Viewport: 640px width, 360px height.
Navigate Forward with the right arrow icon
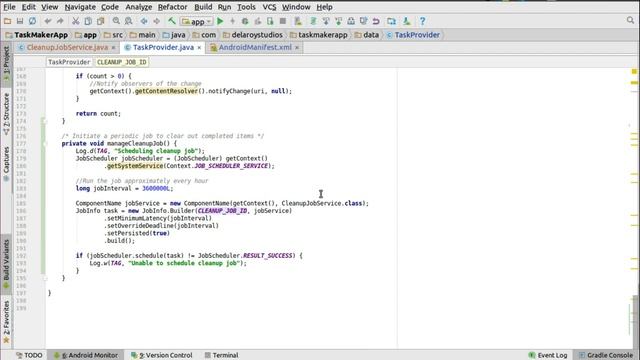[157, 21]
